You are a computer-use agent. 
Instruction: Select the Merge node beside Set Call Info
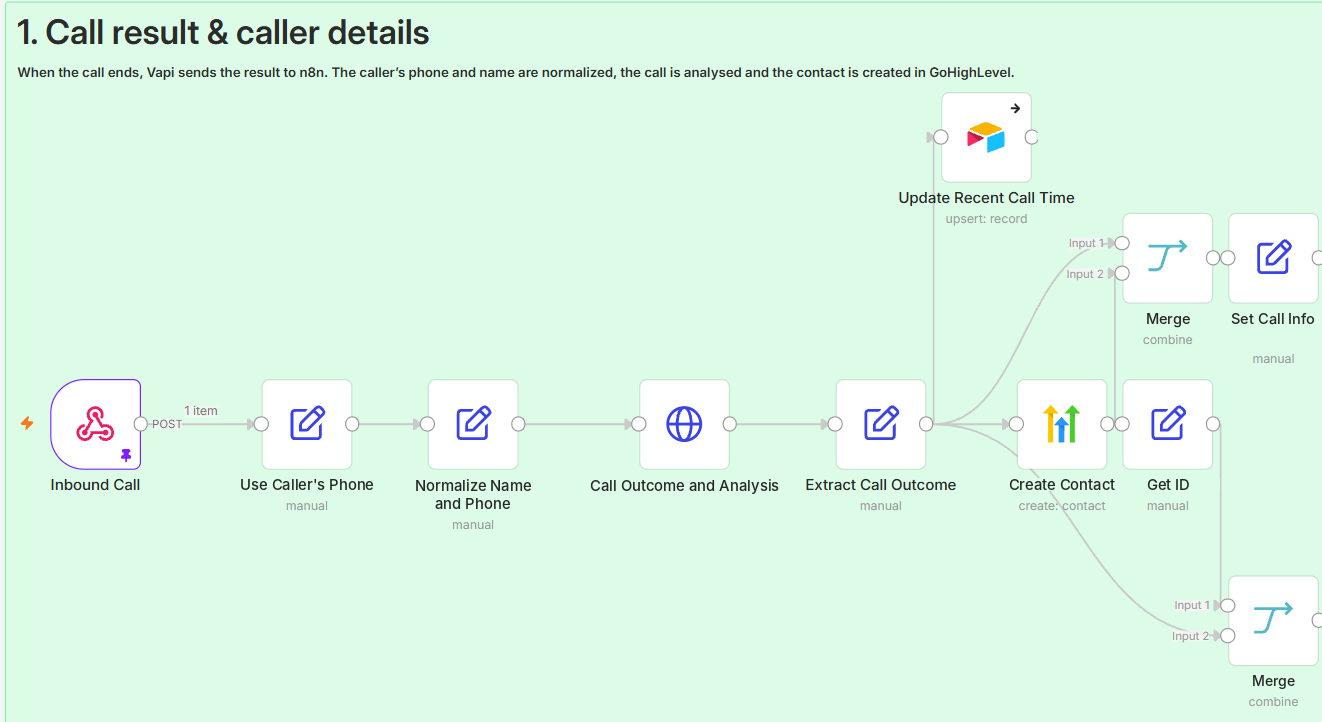pos(1168,258)
